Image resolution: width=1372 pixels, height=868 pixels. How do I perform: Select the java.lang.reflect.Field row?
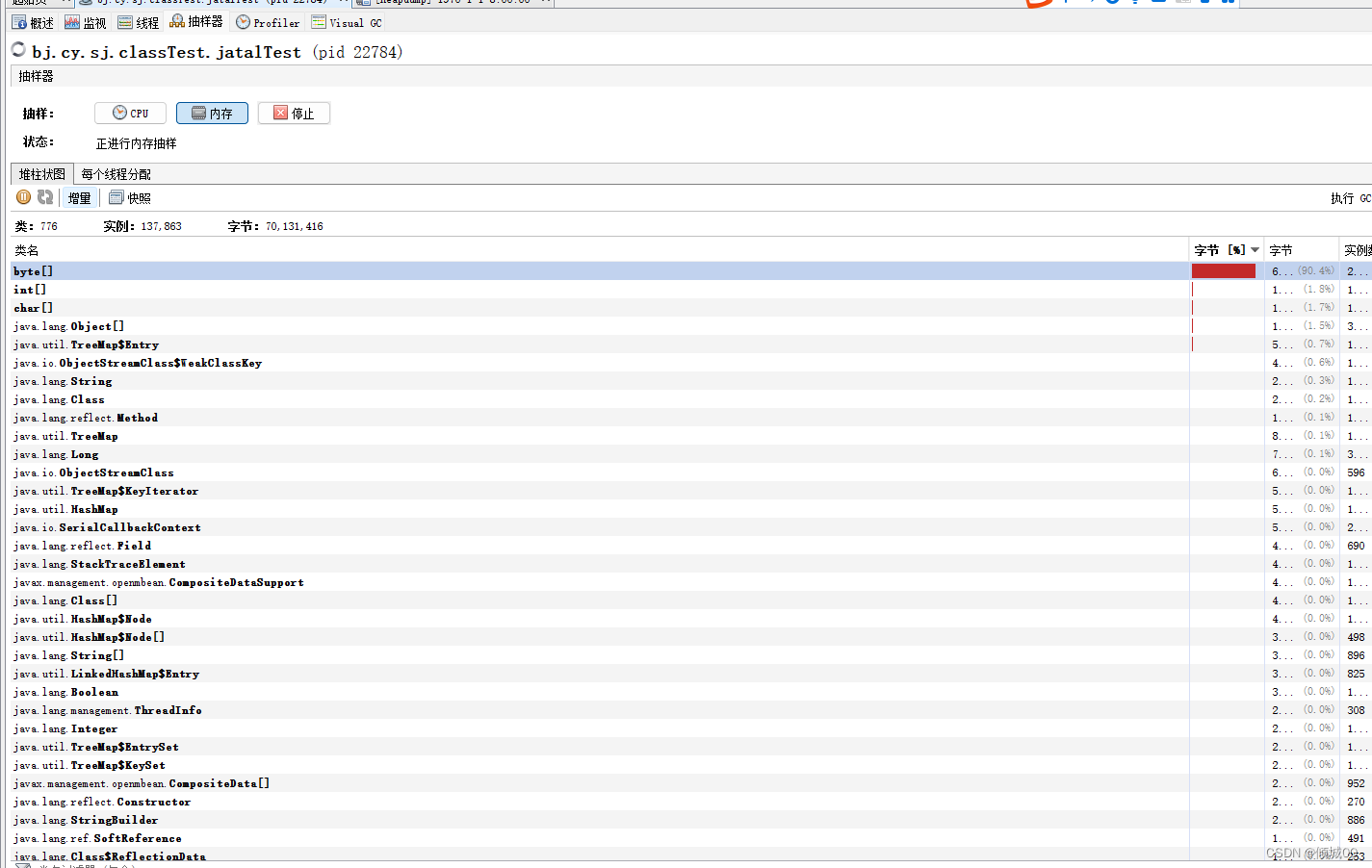click(691, 546)
